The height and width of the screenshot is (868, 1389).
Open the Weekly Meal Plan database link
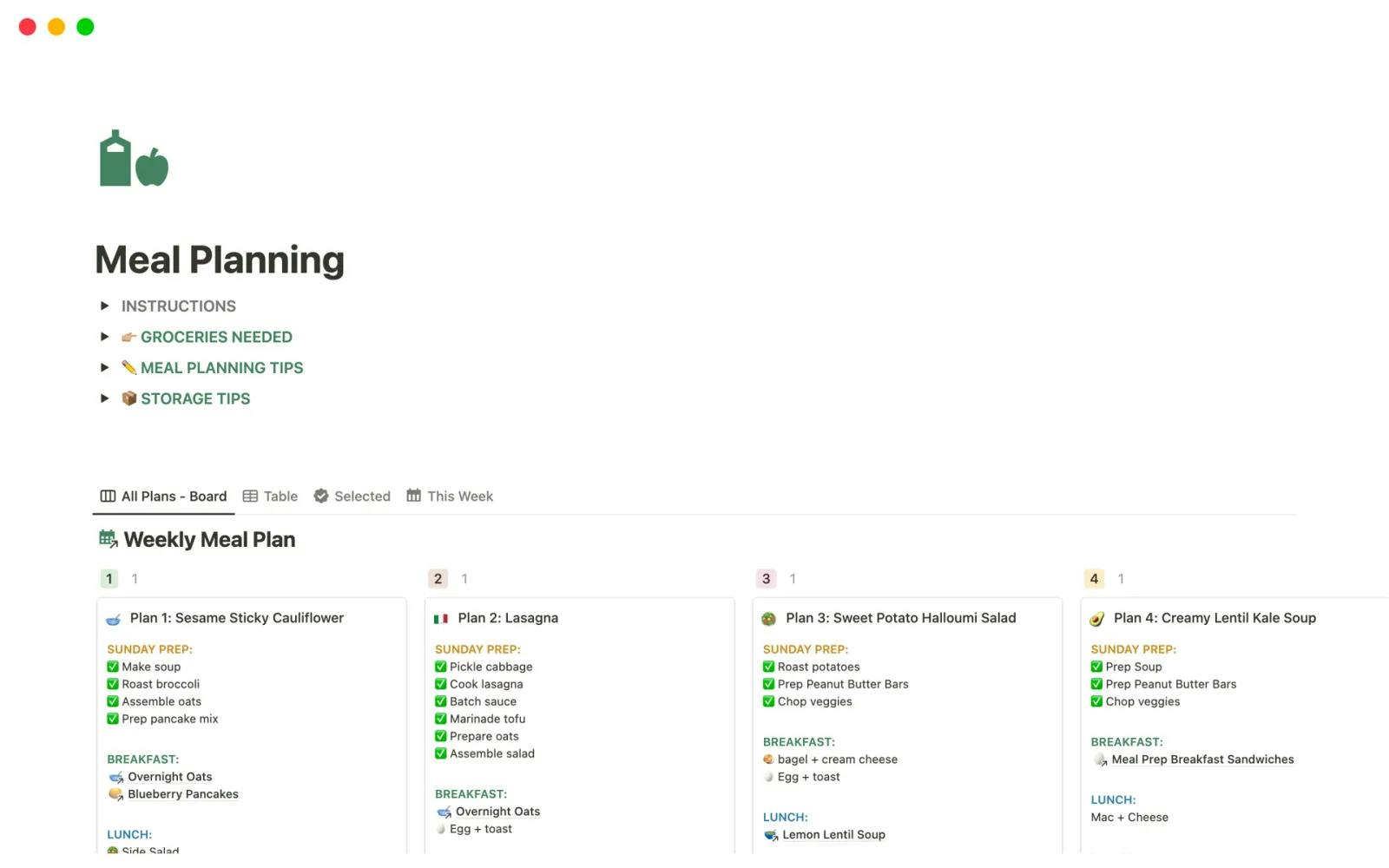(x=209, y=540)
